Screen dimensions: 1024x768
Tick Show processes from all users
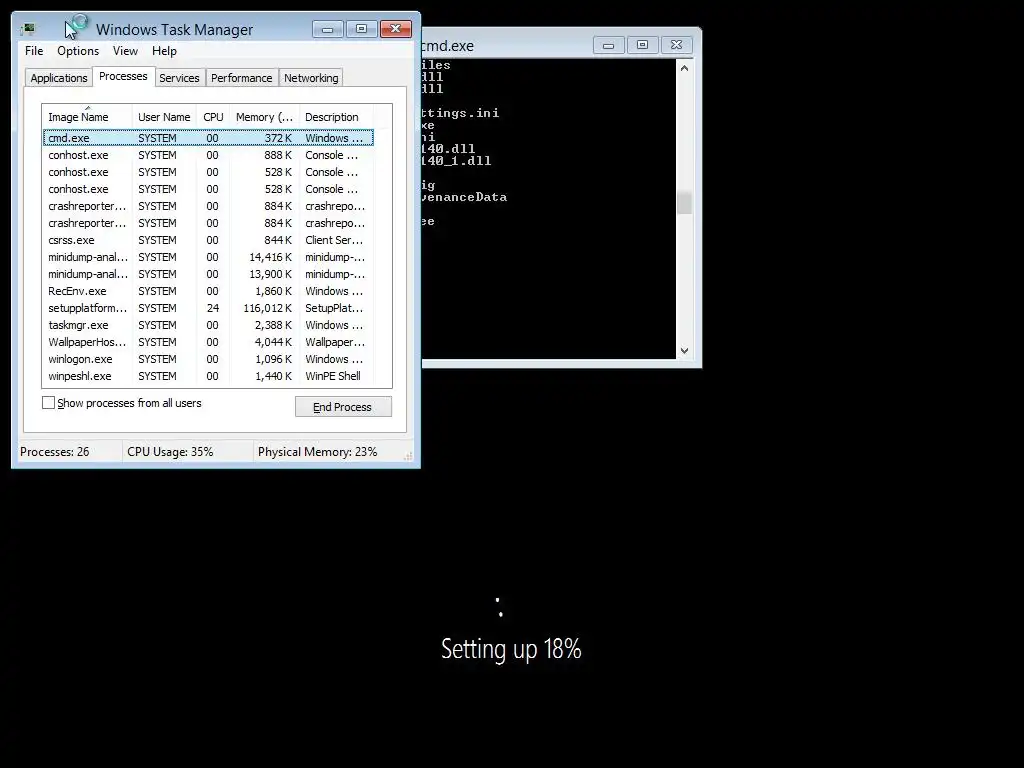pos(48,403)
